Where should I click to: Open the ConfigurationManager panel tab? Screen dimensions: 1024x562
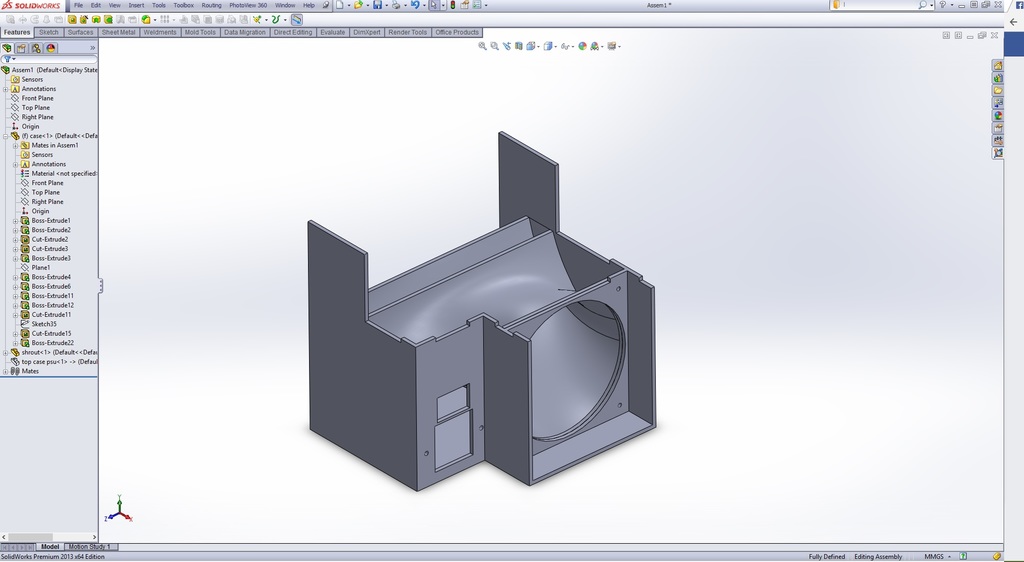pos(37,48)
